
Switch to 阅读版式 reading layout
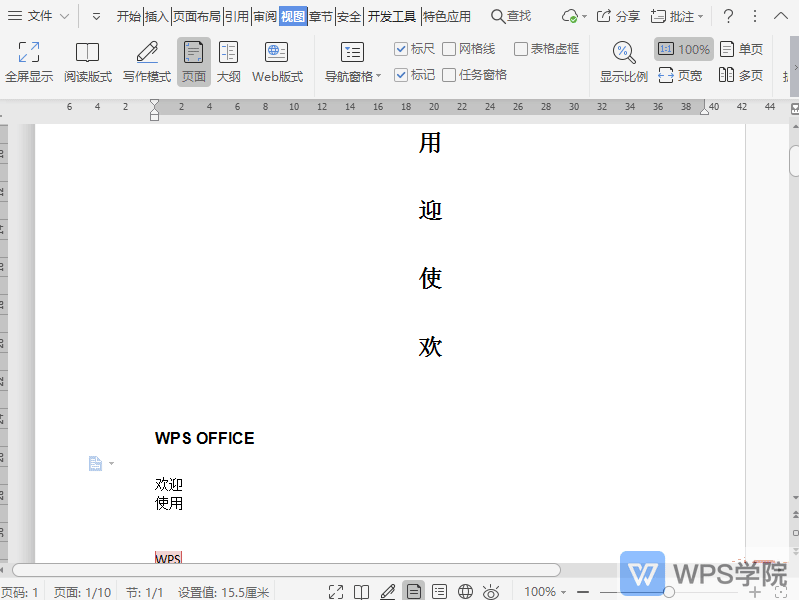point(88,62)
